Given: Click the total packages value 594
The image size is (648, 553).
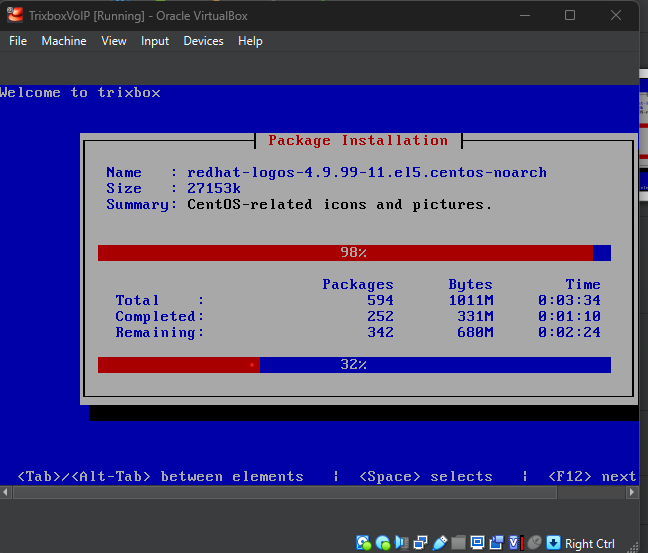Looking at the screenshot, I should [380, 300].
